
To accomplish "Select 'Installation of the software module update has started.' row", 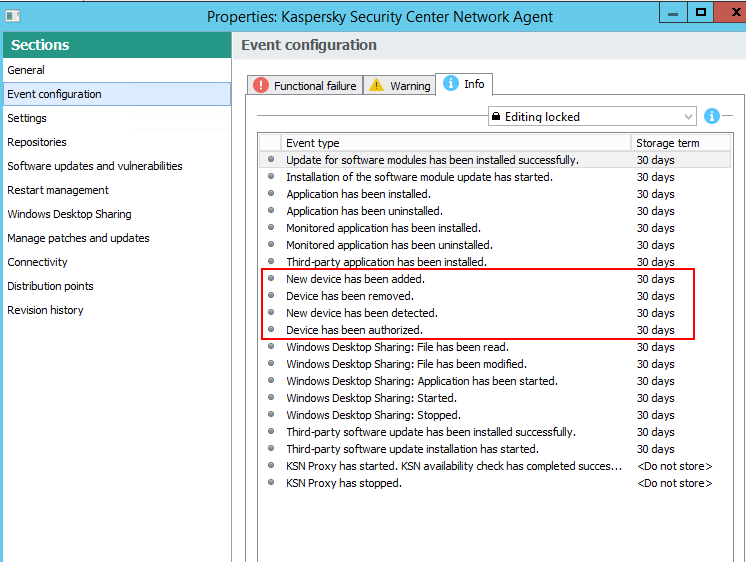I will [x=495, y=177].
